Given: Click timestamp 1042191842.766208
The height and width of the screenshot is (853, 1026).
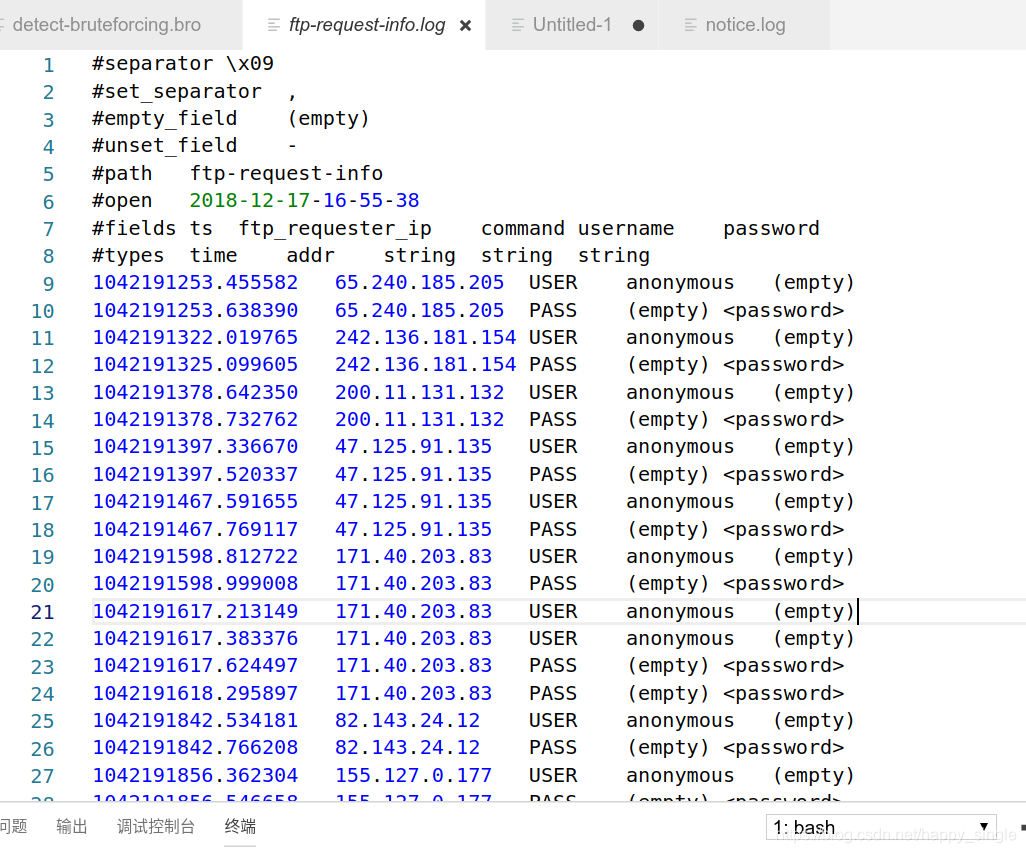Looking at the screenshot, I should tap(195, 748).
